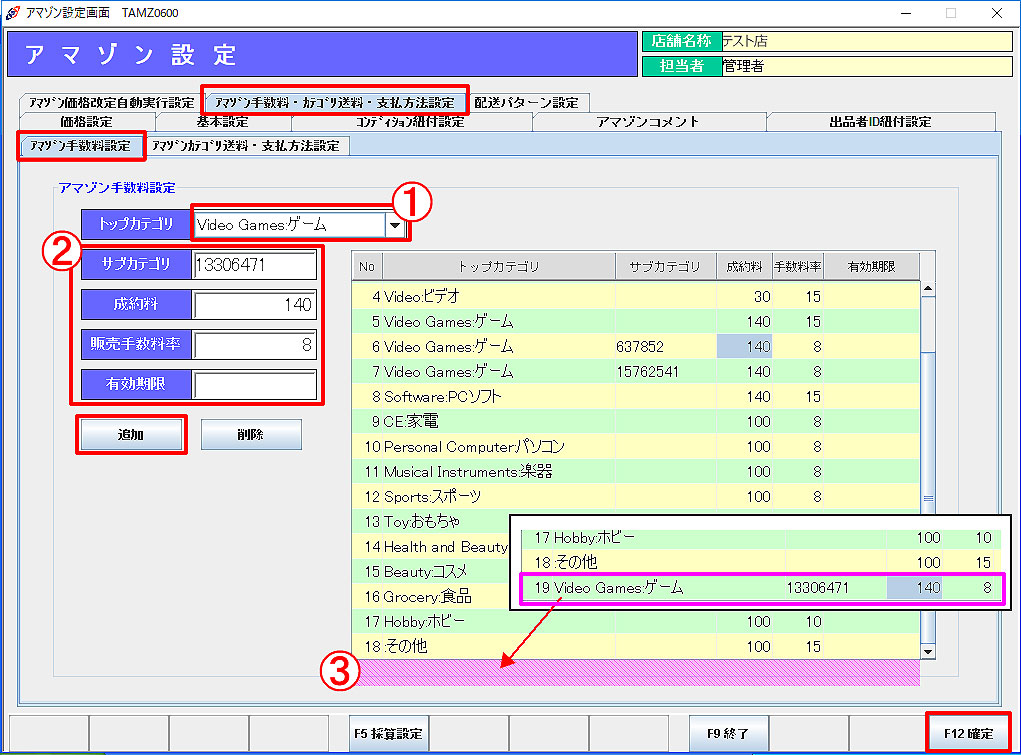Click the F12 確定 button
Image resolution: width=1021 pixels, height=755 pixels.
[x=968, y=733]
